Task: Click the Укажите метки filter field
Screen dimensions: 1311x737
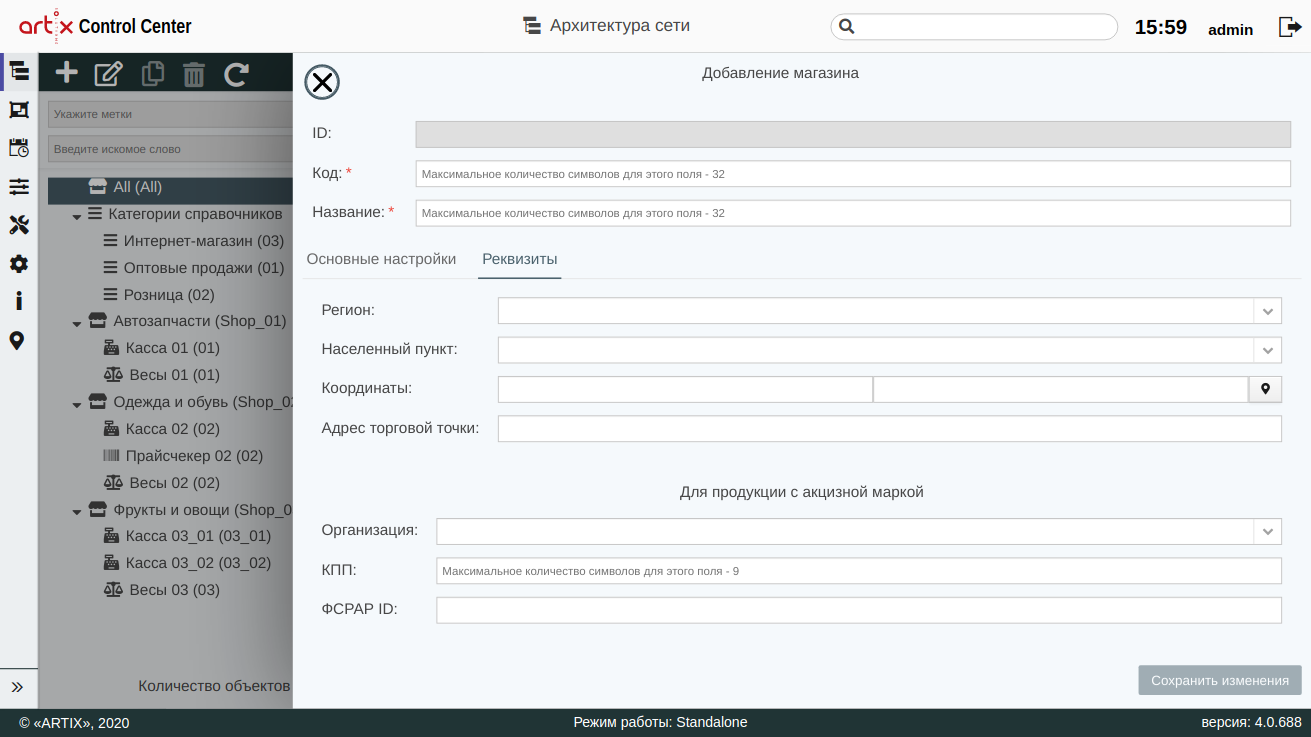Action: point(170,114)
